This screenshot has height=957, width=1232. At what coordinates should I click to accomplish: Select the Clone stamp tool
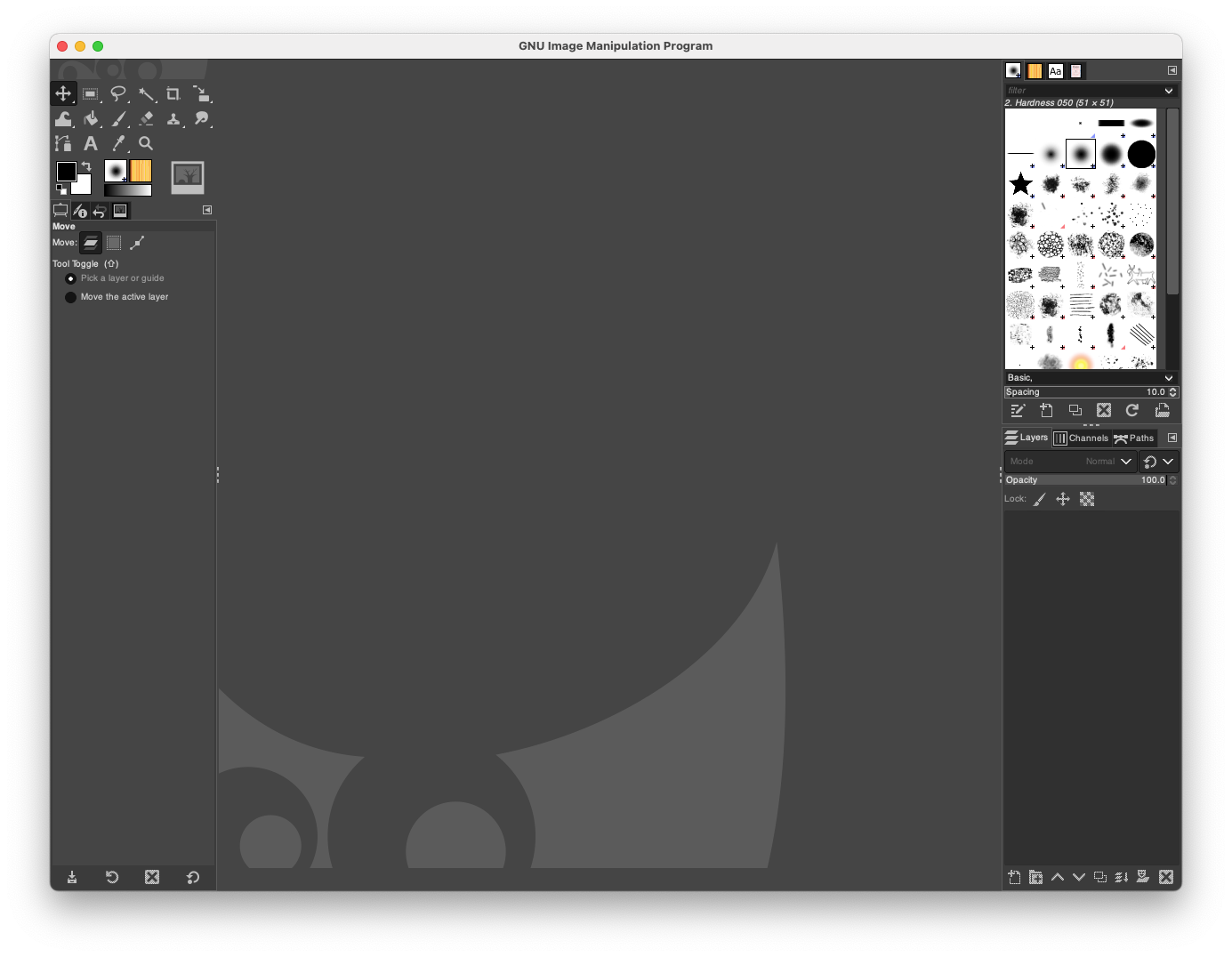[173, 118]
